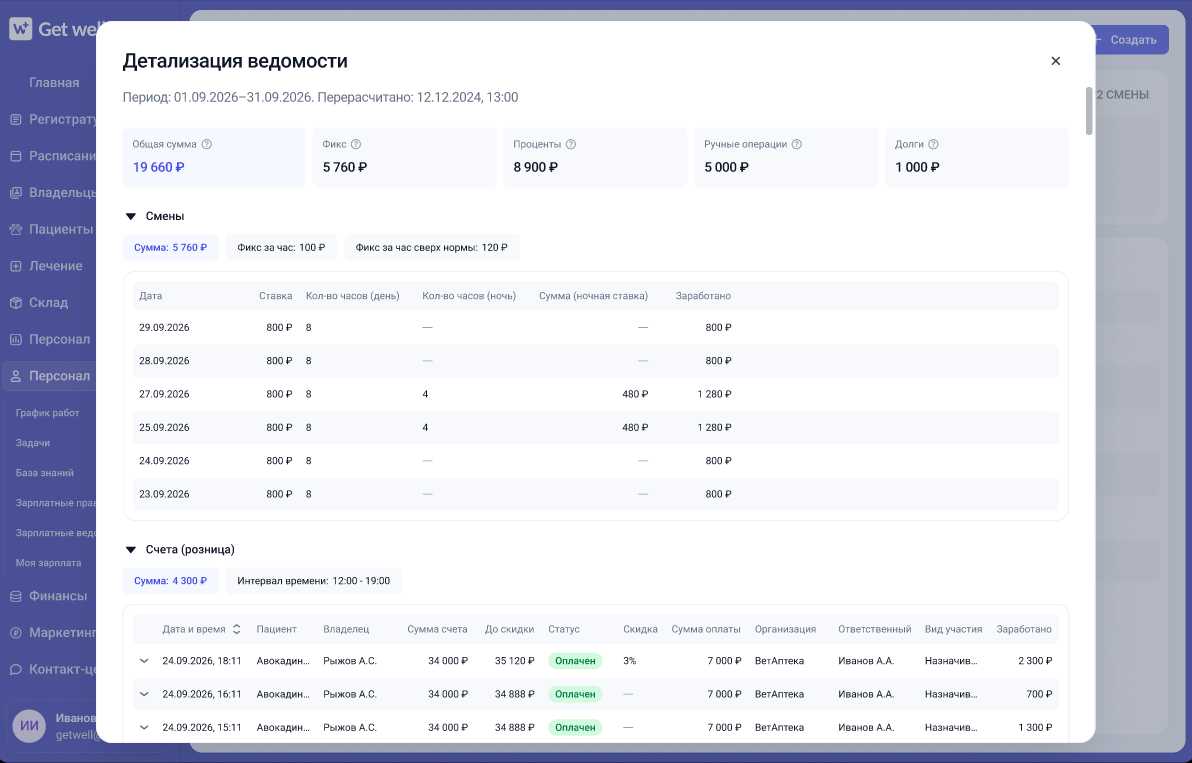Open the help tooltip beside Общая сумма
The width and height of the screenshot is (1192, 763).
(x=207, y=144)
